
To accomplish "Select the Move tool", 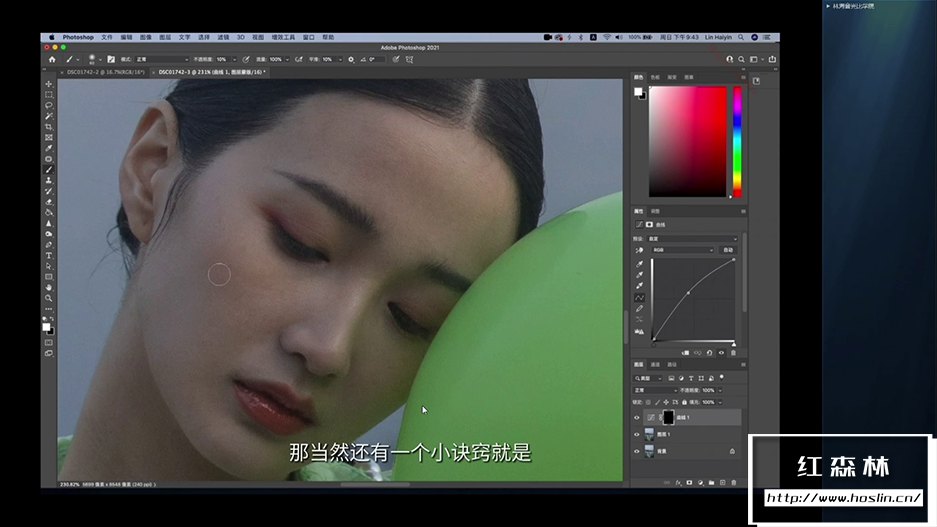I will [x=49, y=84].
